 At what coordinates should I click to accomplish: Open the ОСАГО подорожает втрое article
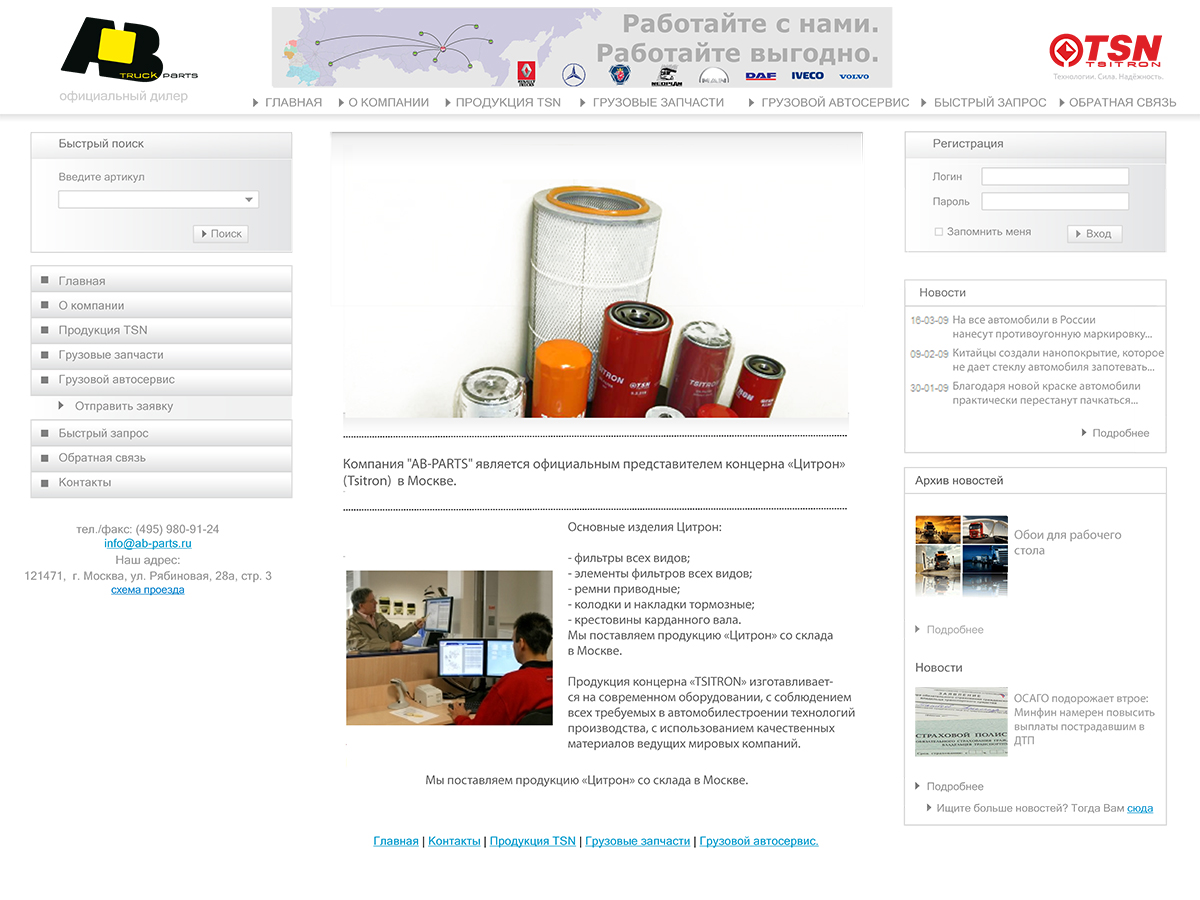1084,720
